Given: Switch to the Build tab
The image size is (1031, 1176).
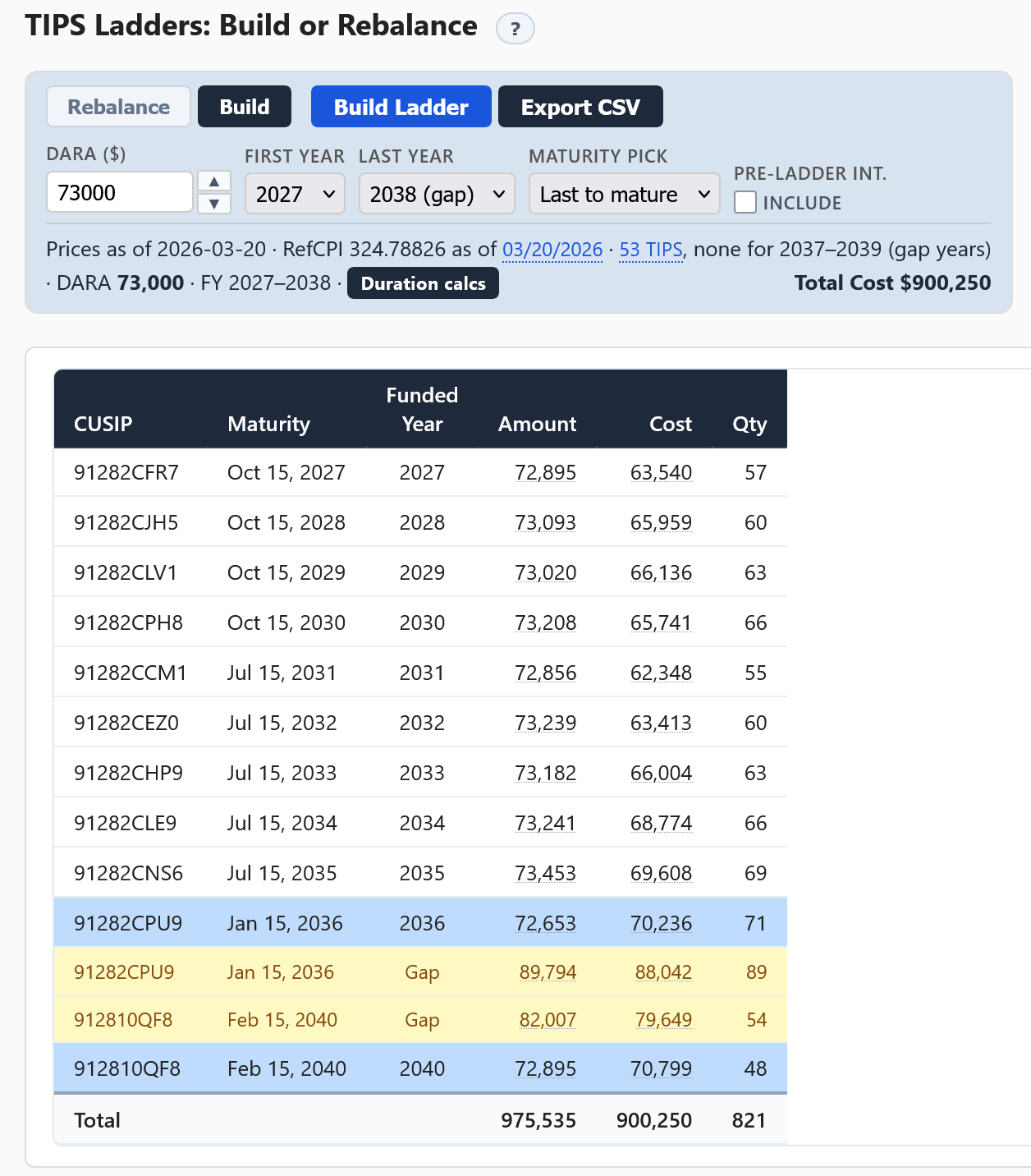Looking at the screenshot, I should click(245, 107).
